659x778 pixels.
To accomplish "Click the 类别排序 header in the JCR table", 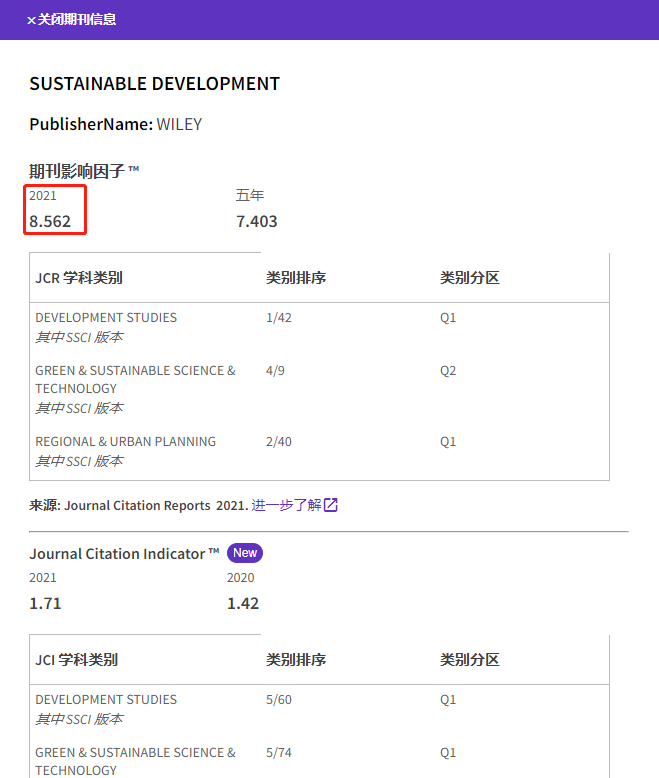I will coord(296,278).
